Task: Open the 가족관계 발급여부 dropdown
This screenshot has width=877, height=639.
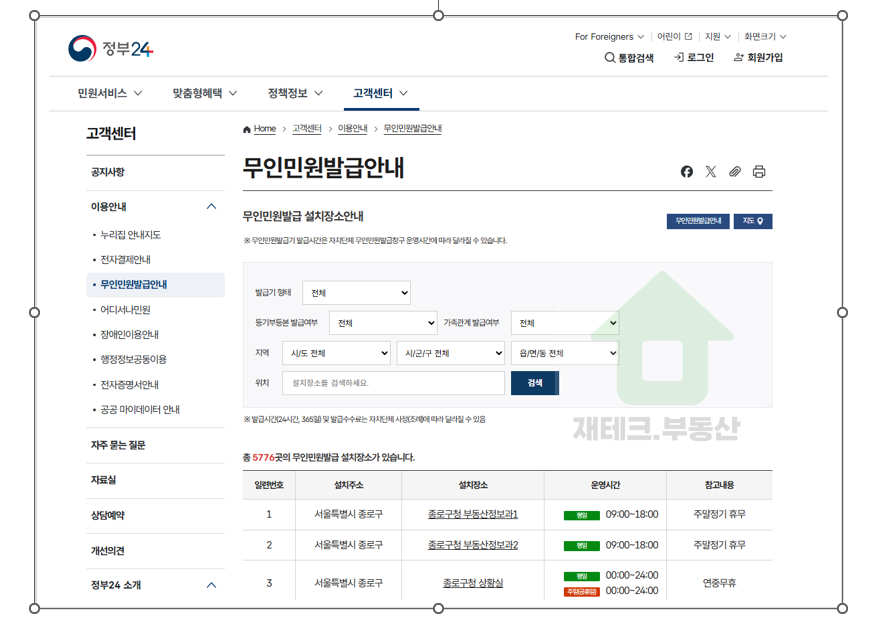Action: coord(564,323)
